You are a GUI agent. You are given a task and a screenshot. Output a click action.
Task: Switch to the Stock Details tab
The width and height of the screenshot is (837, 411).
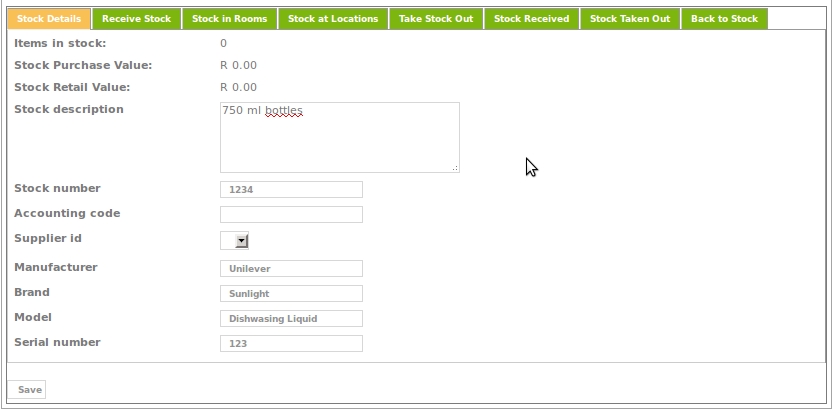click(49, 19)
